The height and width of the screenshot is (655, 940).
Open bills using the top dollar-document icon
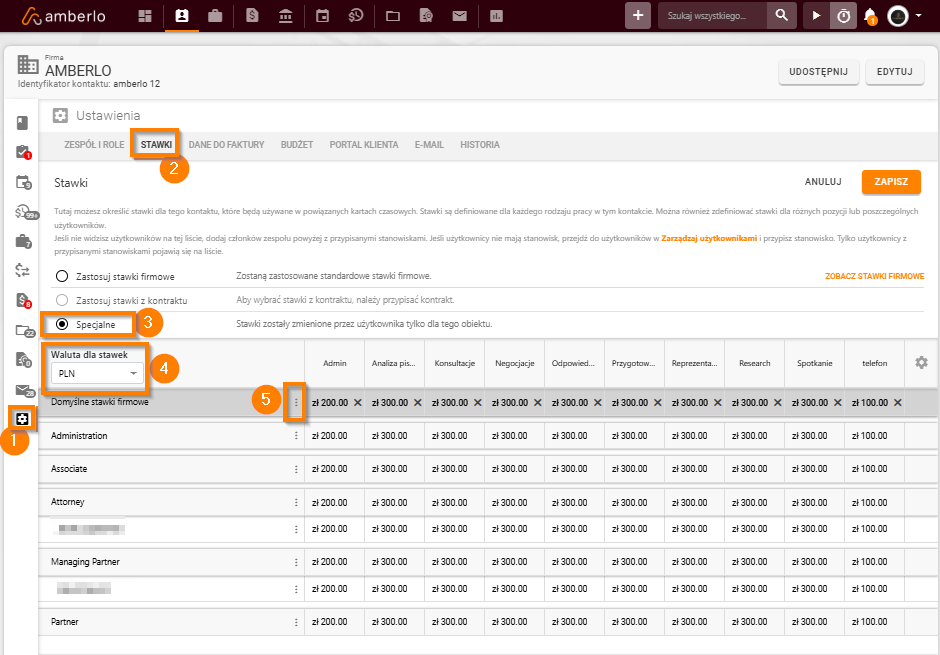[252, 16]
